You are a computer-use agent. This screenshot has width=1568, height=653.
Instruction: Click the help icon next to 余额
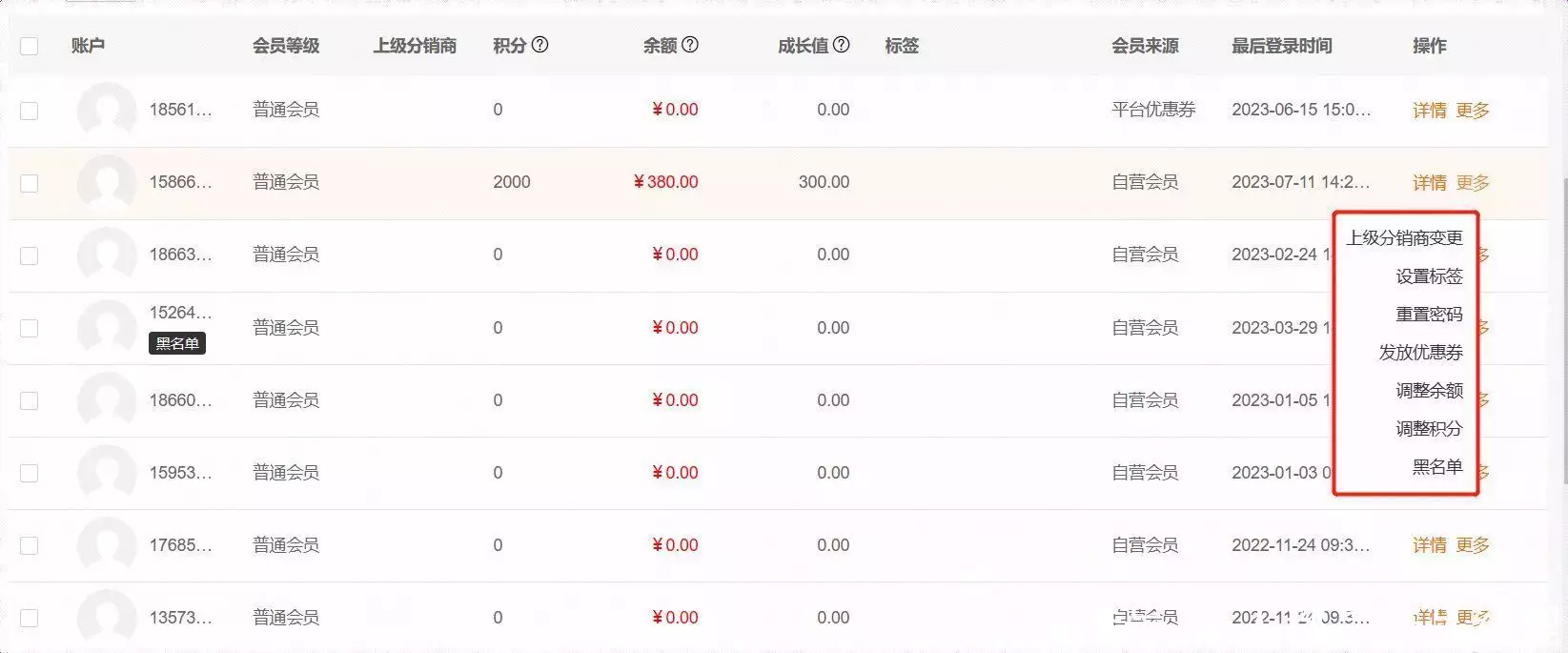pos(690,45)
